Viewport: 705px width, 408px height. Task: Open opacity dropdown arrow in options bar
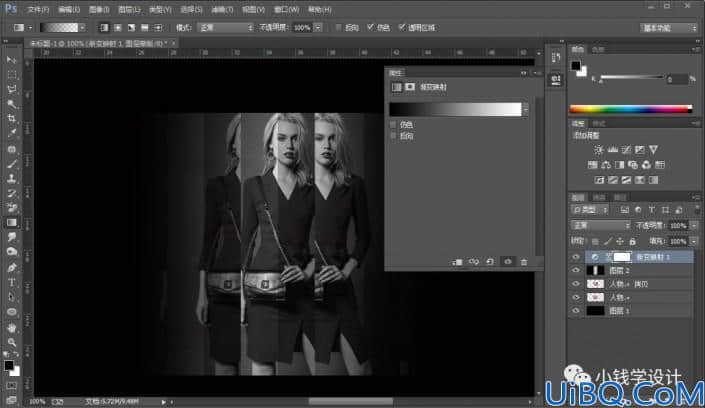pos(318,28)
